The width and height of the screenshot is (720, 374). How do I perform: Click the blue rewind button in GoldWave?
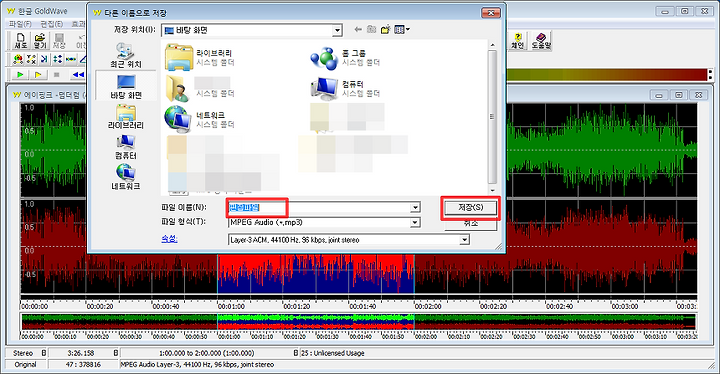78,74
